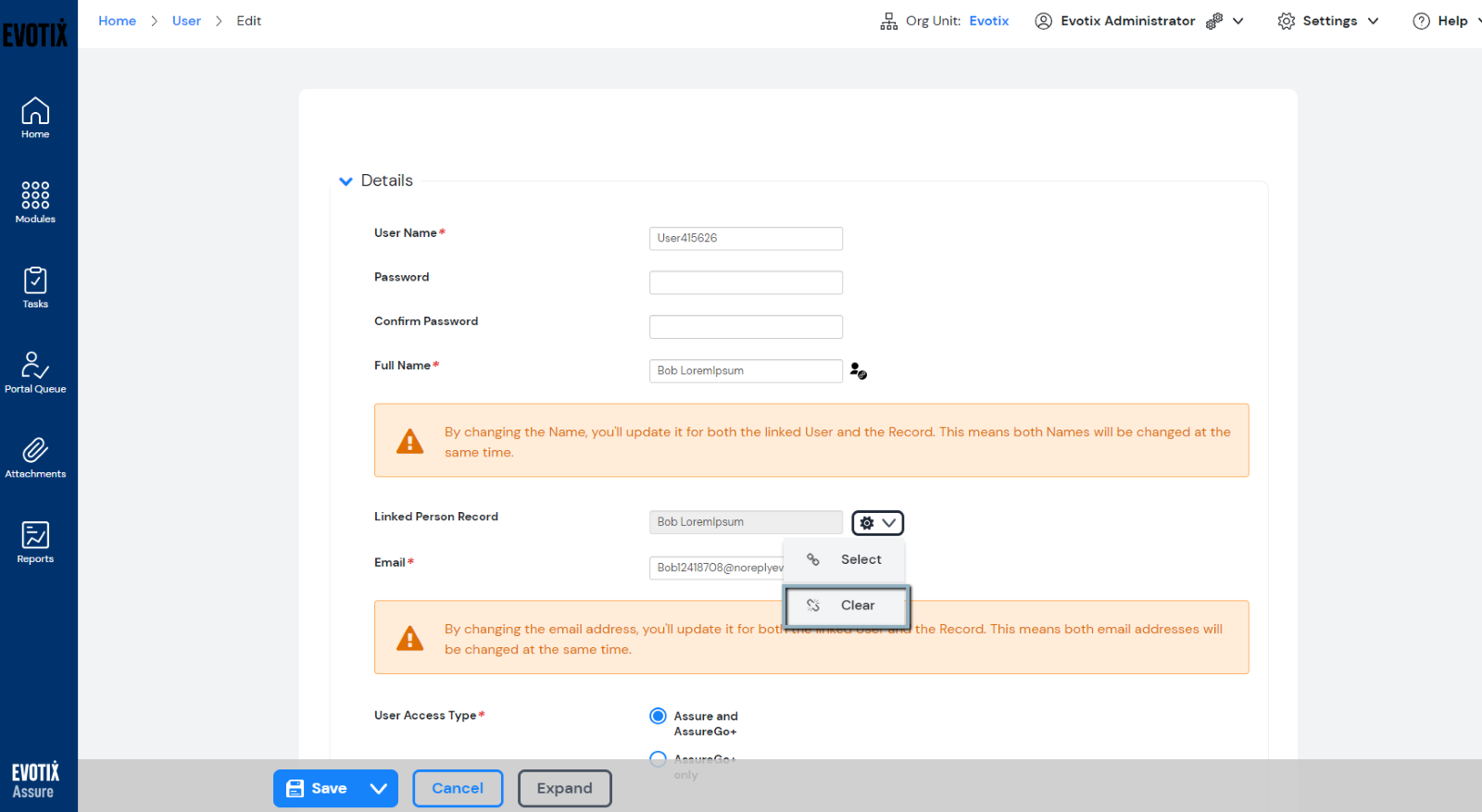The height and width of the screenshot is (812, 1482).
Task: Select AssureGo+ only access type
Action: click(x=659, y=758)
